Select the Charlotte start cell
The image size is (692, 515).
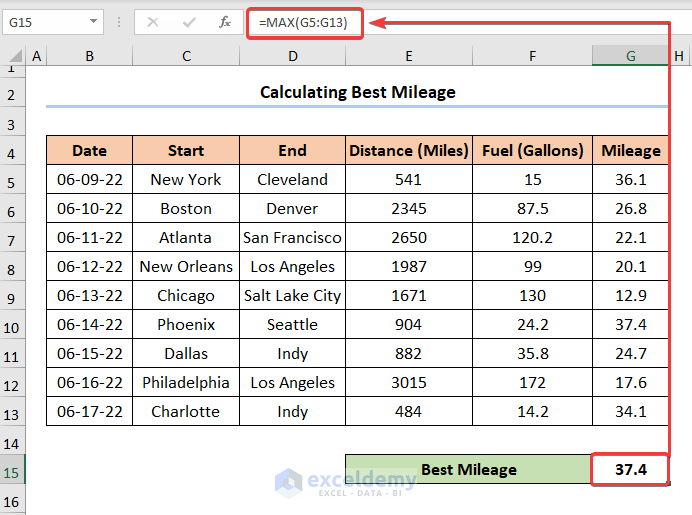[x=186, y=412]
